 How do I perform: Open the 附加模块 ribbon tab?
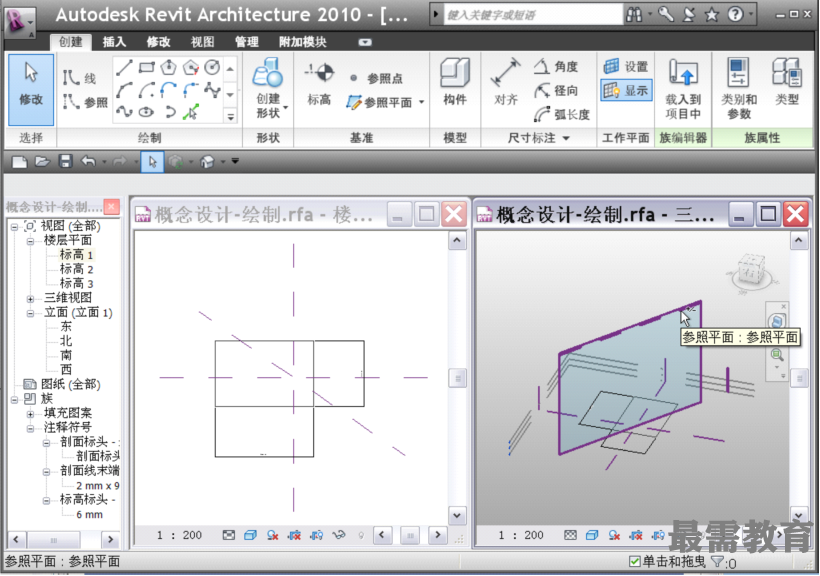(x=303, y=42)
